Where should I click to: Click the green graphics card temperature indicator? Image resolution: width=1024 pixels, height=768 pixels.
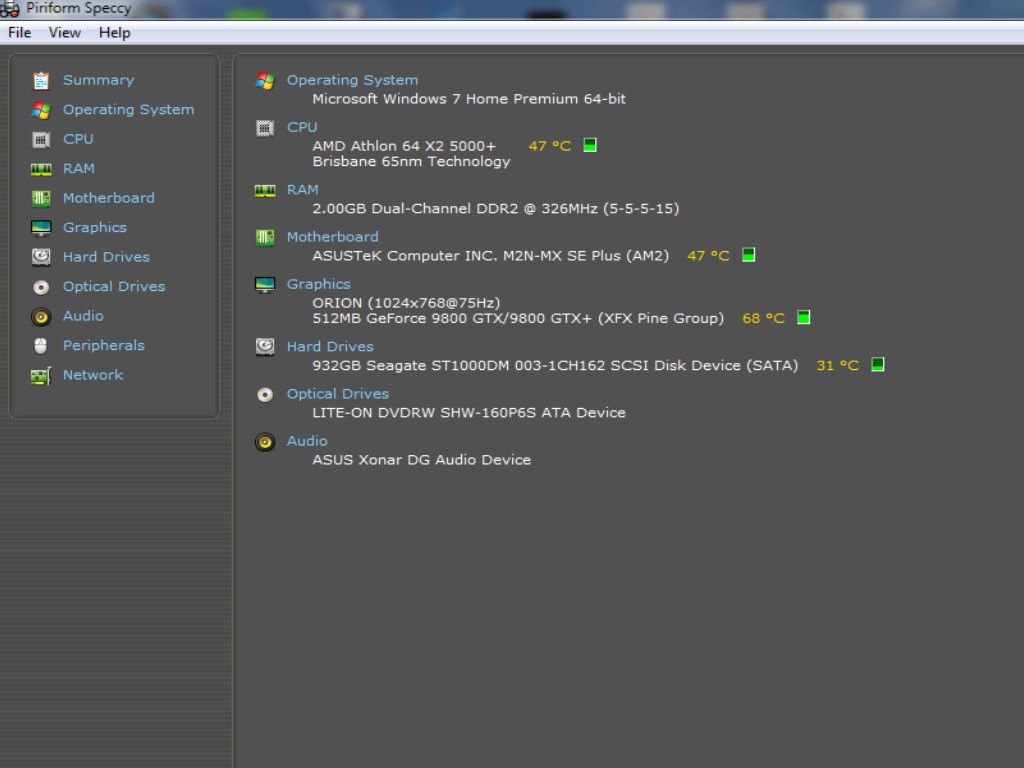[x=803, y=318]
